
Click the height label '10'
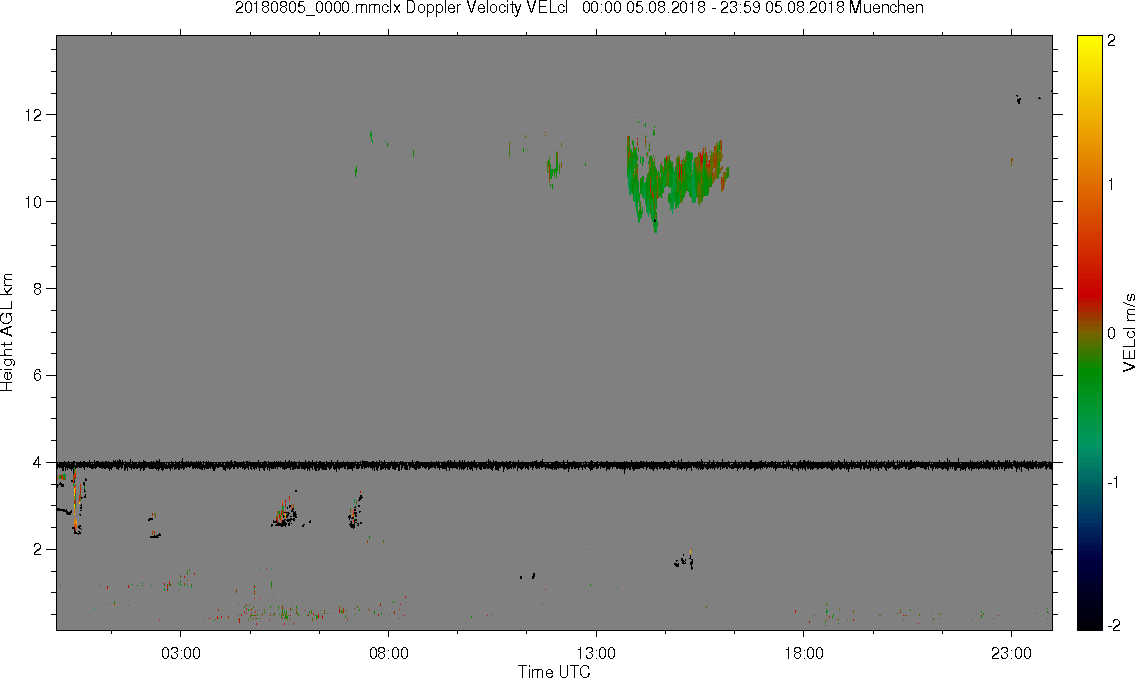coord(33,202)
